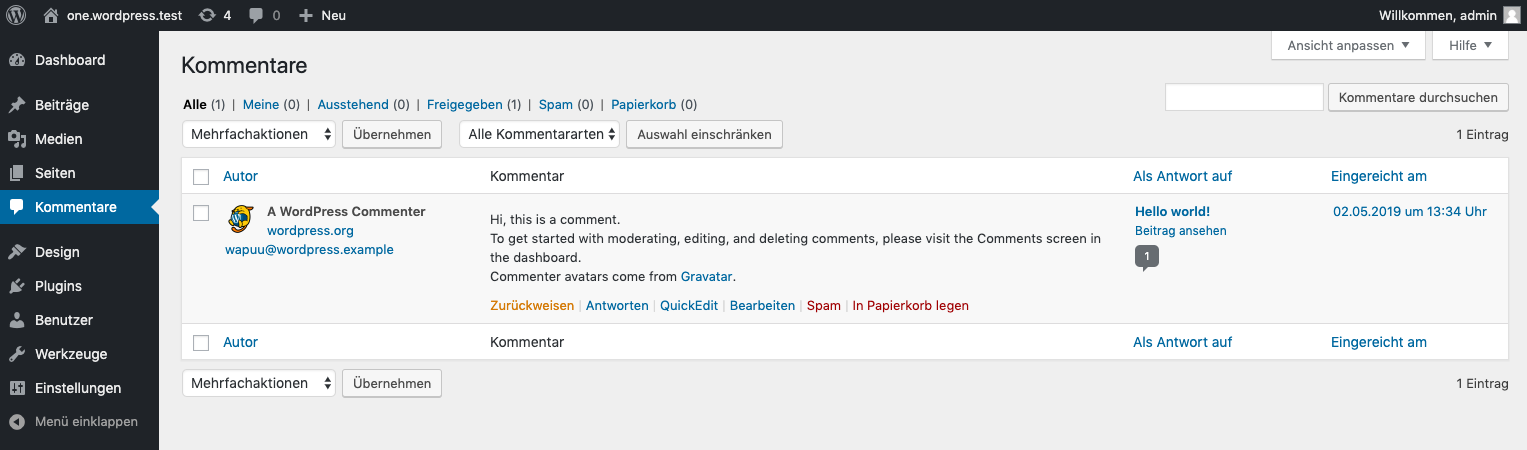Viewport: 1527px width, 450px height.
Task: Click the Benutzer person icon
Action: (x=17, y=320)
